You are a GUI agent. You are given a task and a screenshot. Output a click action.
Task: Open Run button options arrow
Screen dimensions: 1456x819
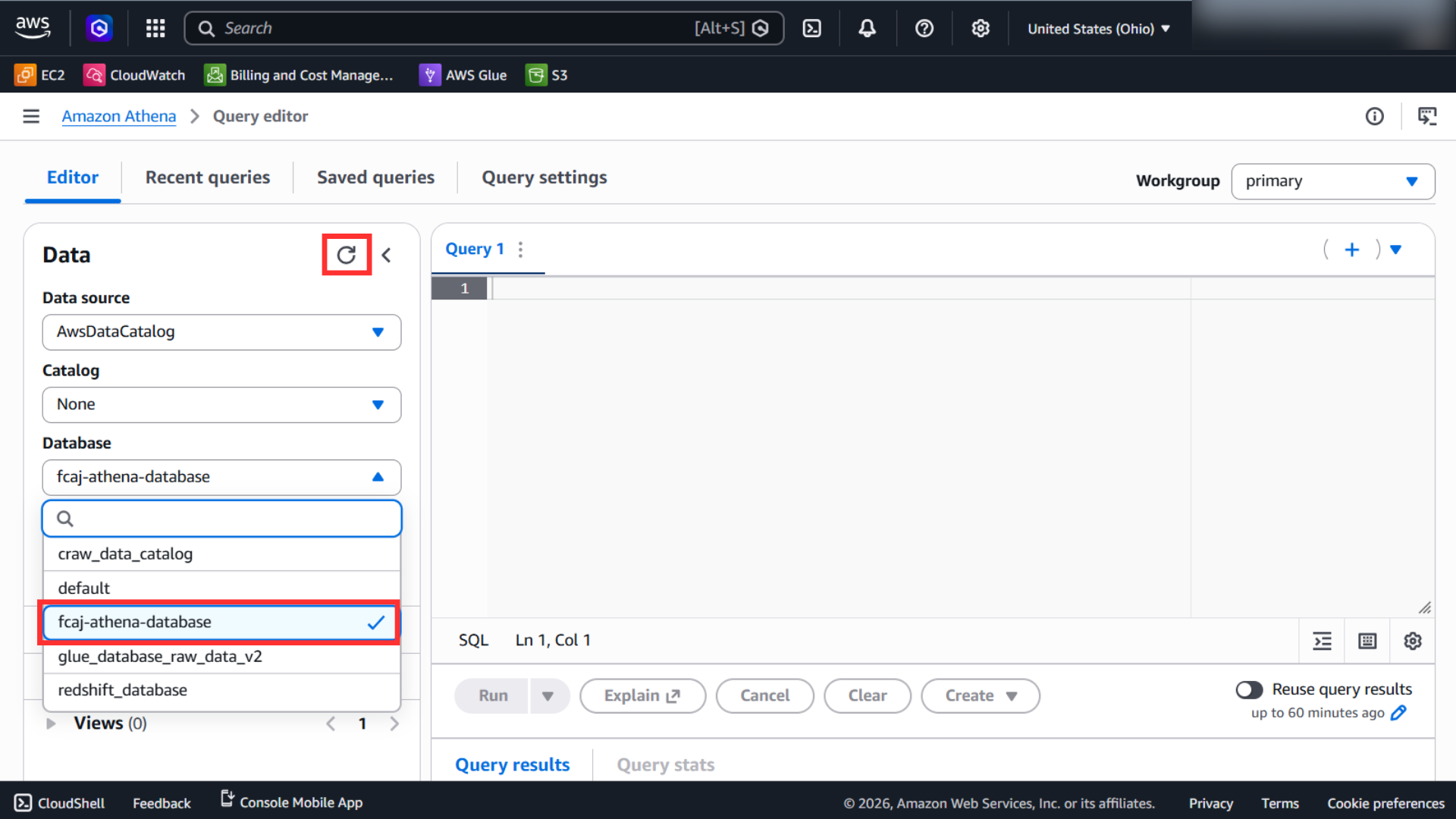tap(548, 695)
